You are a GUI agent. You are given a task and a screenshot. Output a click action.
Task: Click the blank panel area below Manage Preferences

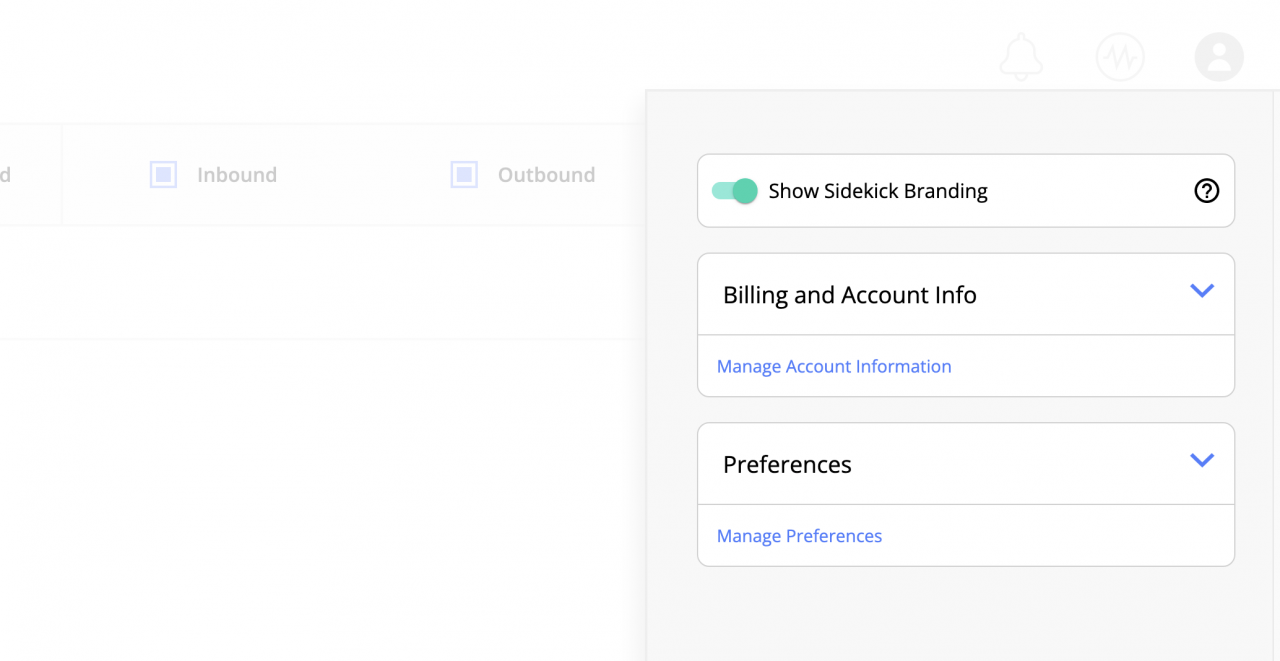tap(966, 615)
